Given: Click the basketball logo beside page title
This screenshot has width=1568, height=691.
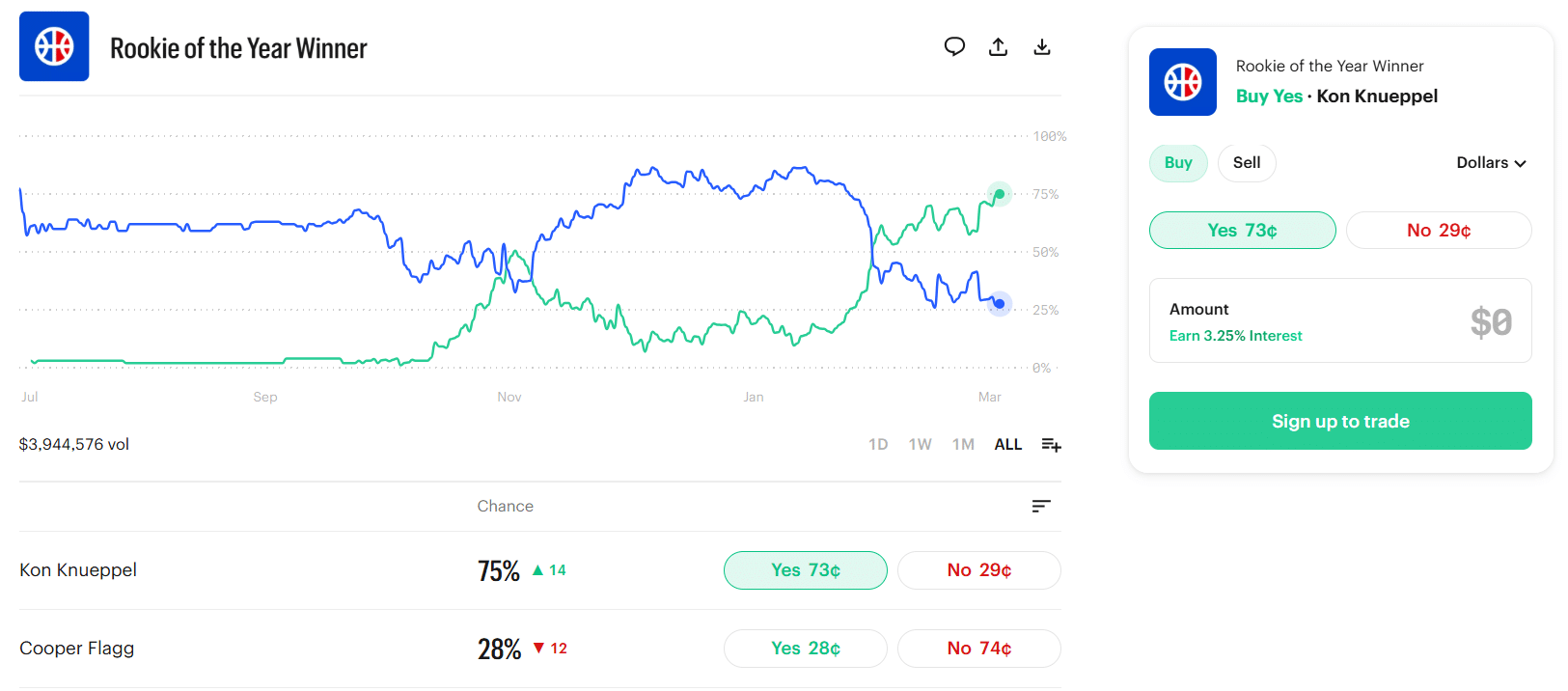Looking at the screenshot, I should (54, 46).
